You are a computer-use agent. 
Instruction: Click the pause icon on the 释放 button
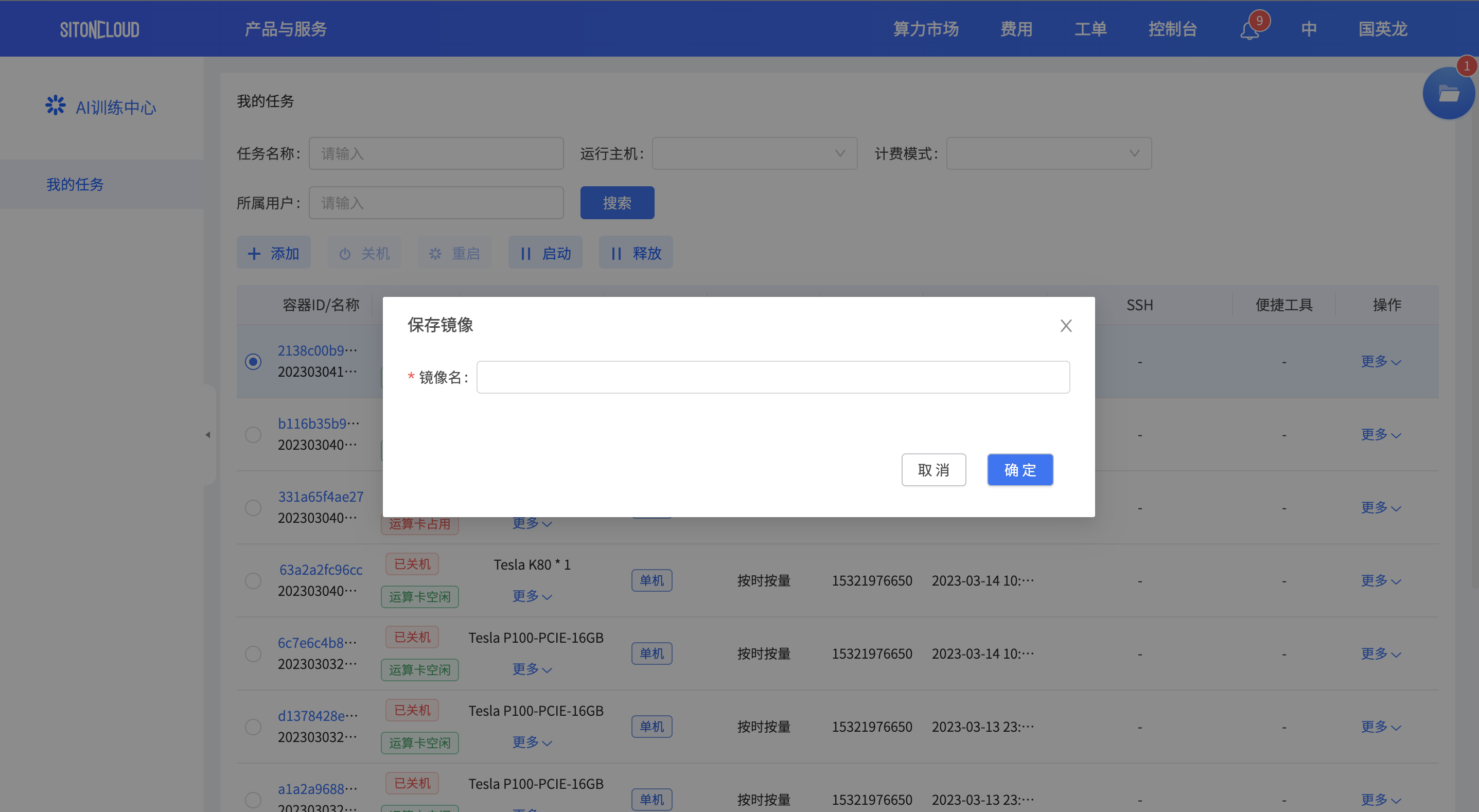point(616,253)
